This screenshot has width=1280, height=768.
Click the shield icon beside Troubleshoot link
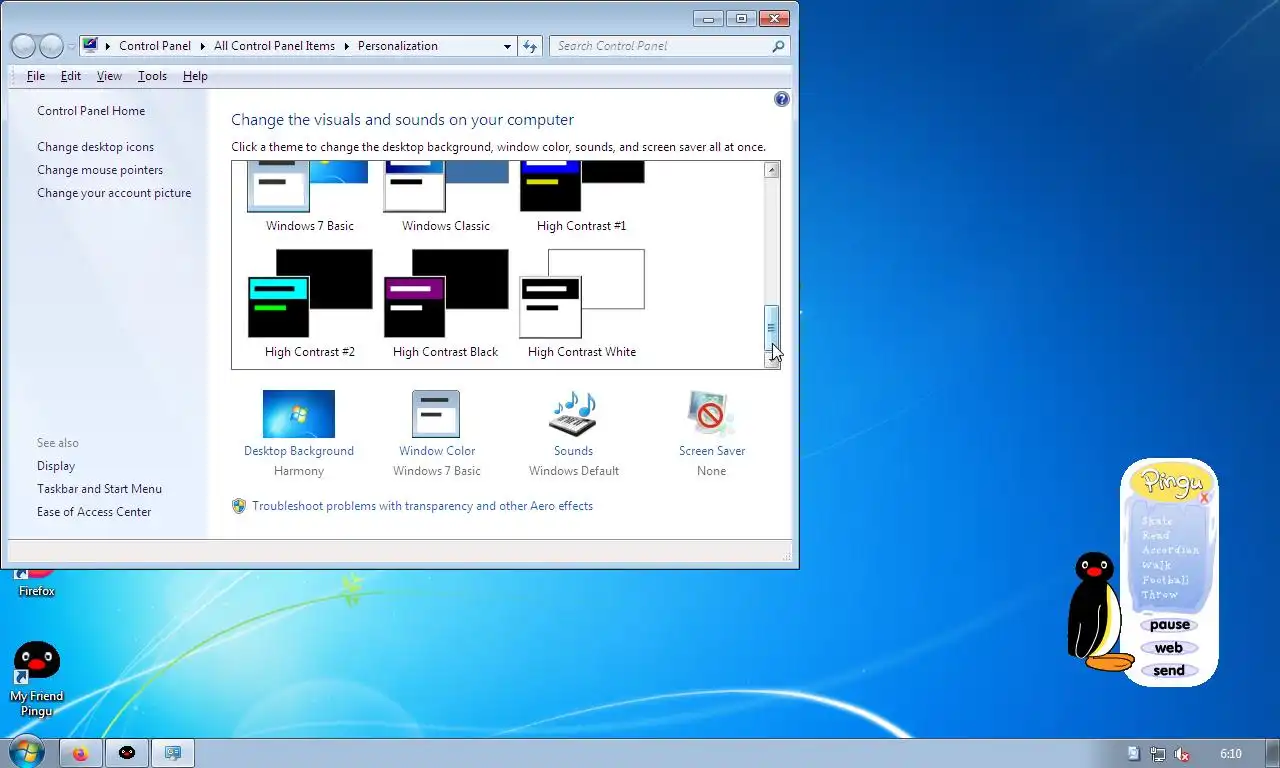click(239, 506)
